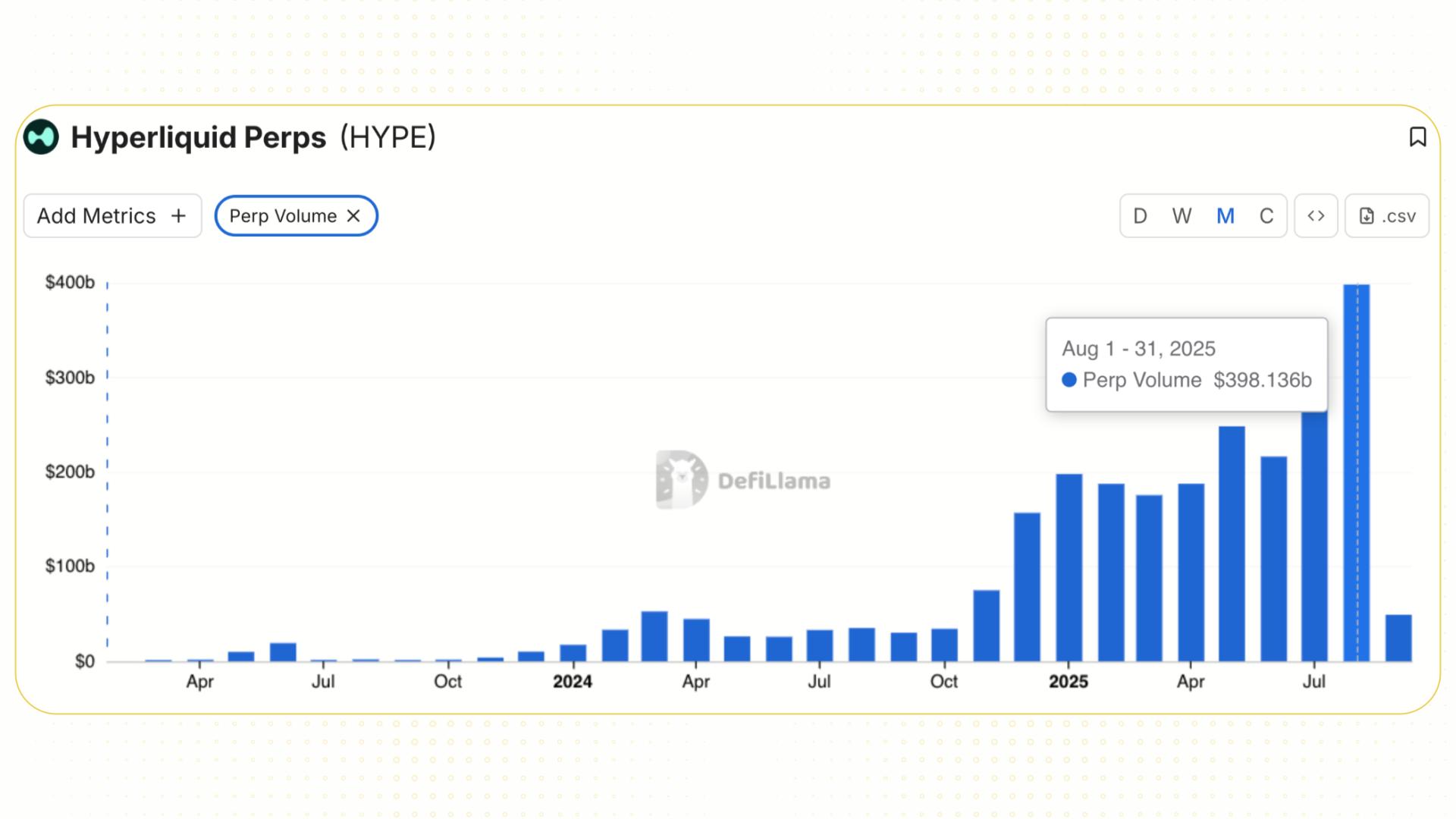Image resolution: width=1456 pixels, height=819 pixels.
Task: Select monthly M grouping
Action: pyautogui.click(x=1225, y=216)
